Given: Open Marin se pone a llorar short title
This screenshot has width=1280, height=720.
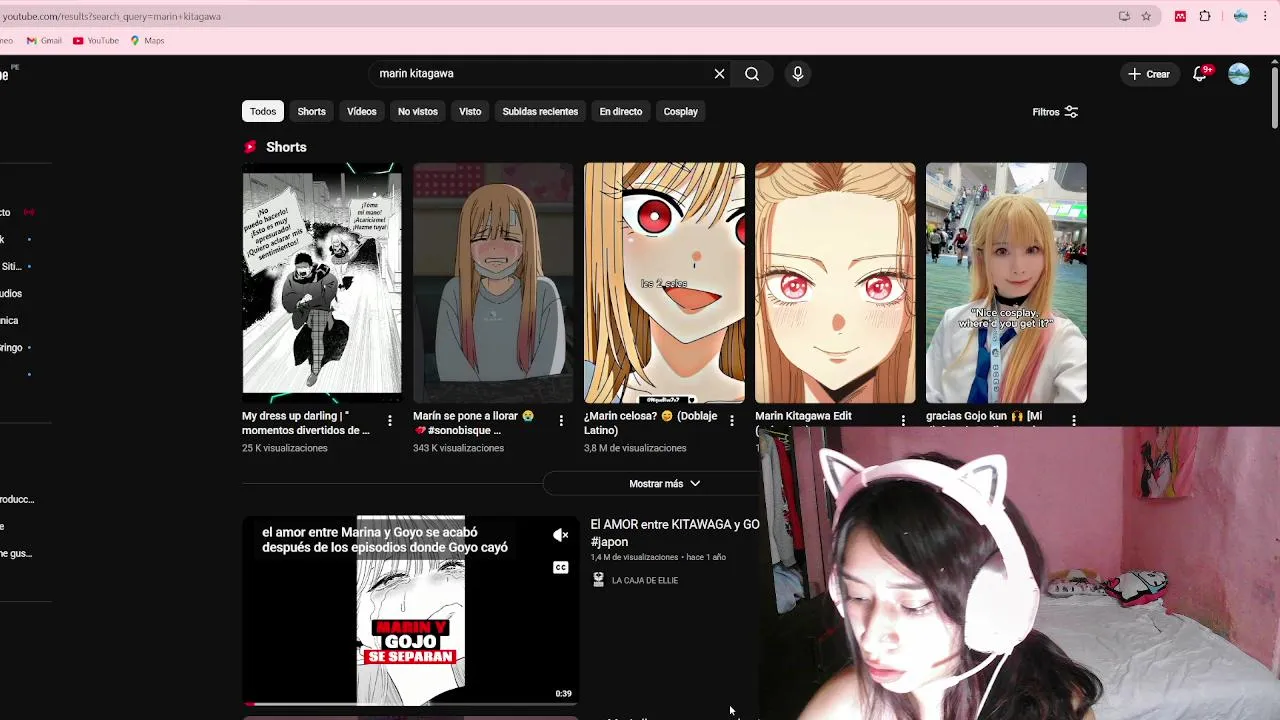Looking at the screenshot, I should tap(474, 423).
